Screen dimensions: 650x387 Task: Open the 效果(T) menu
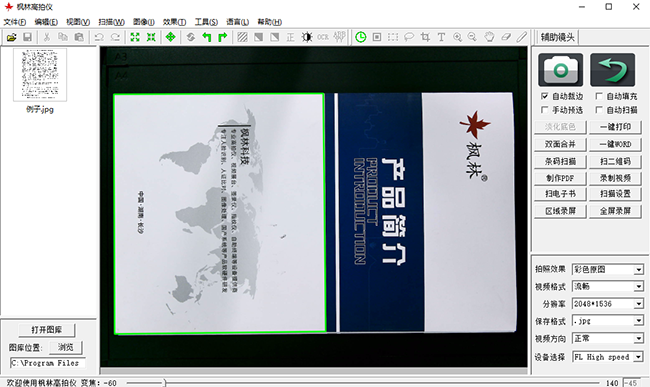click(174, 22)
